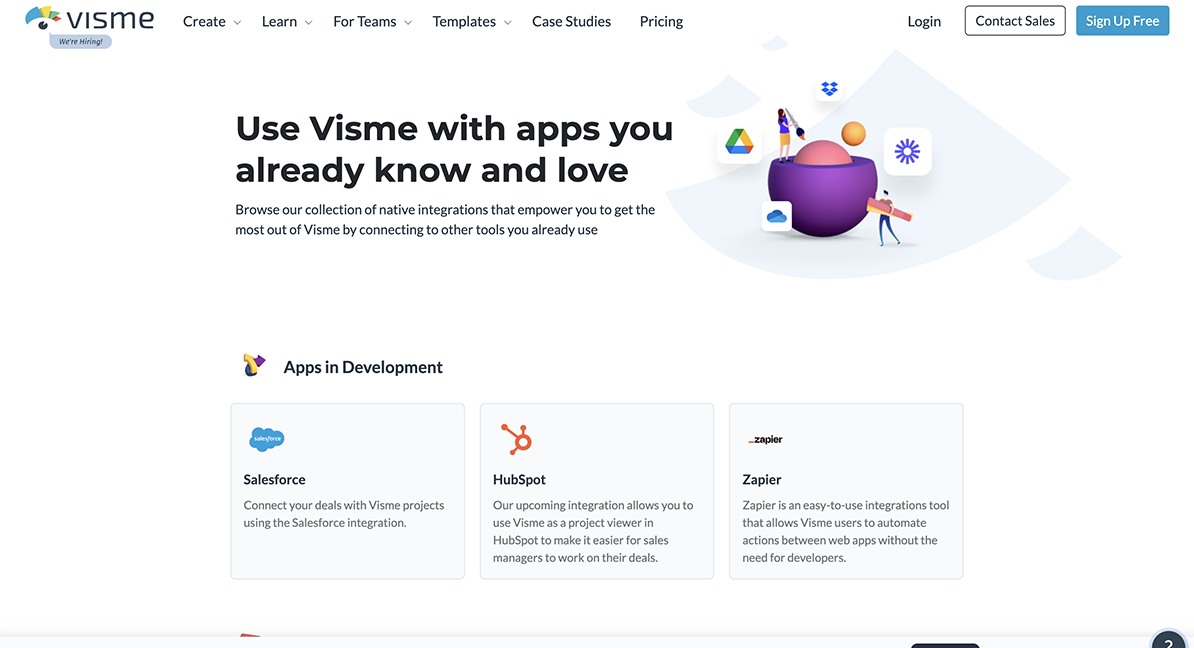
Task: Click the HubSpot sprocket icon
Action: pyautogui.click(x=516, y=438)
